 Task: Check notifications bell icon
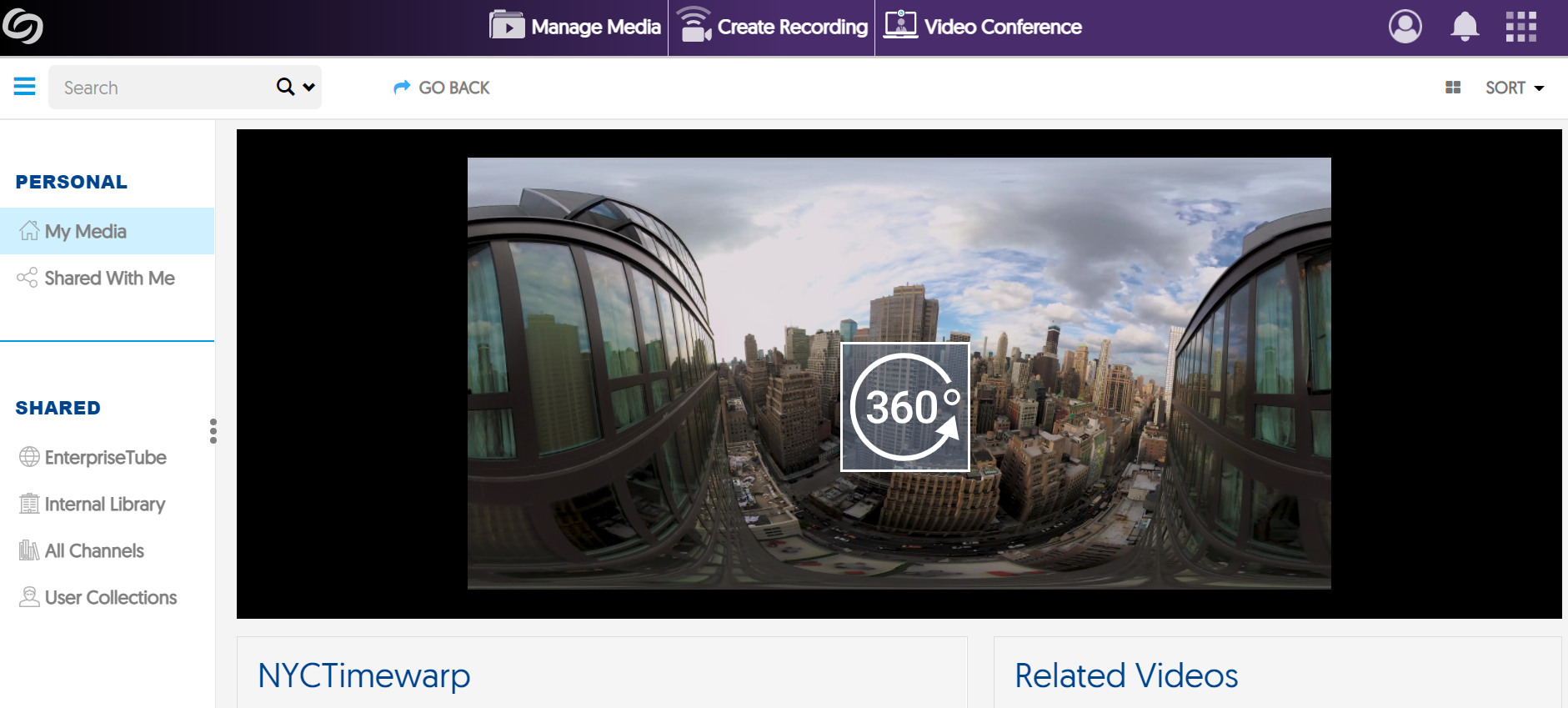pos(1465,27)
